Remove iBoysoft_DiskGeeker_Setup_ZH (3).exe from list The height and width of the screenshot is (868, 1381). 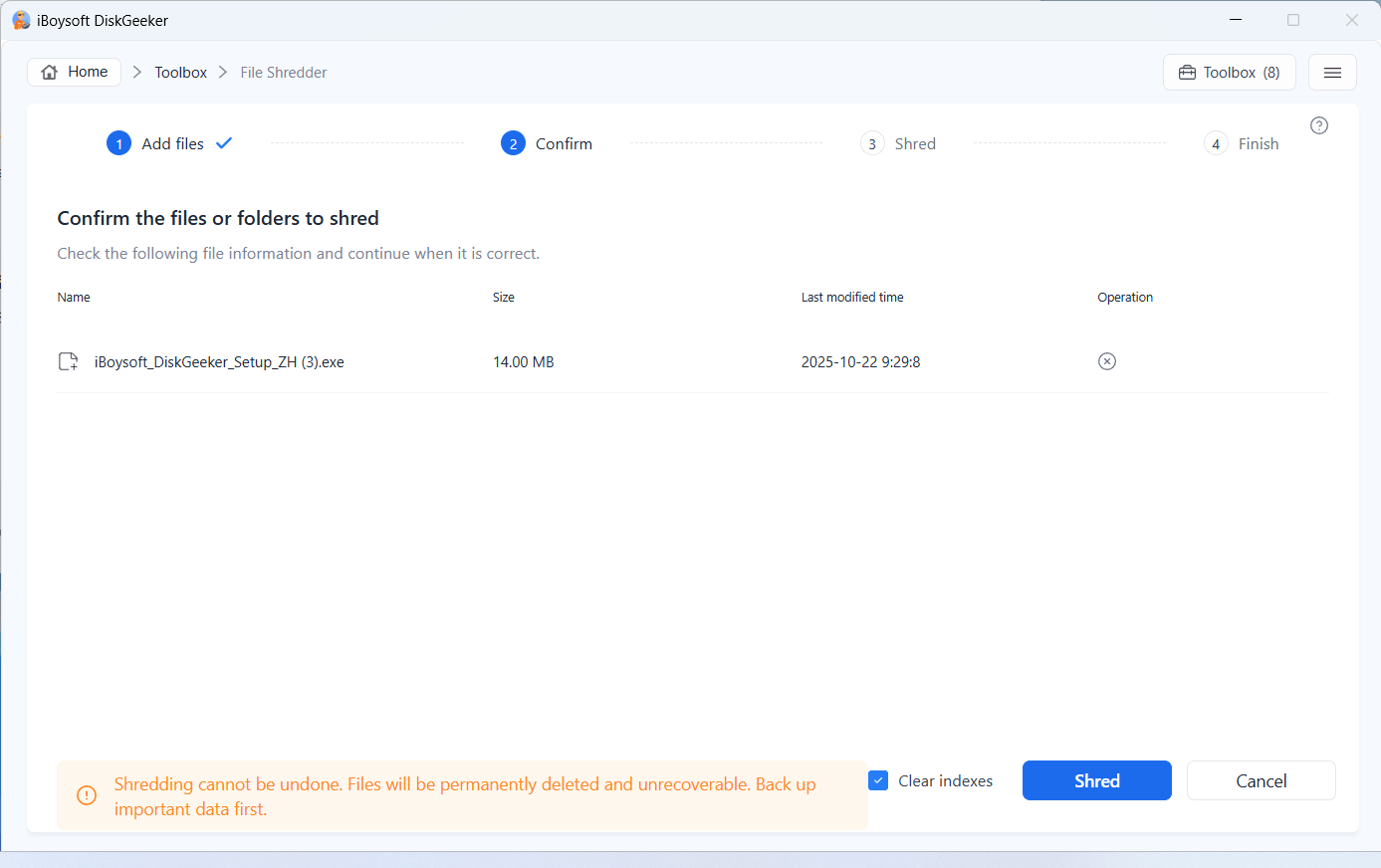tap(1107, 361)
